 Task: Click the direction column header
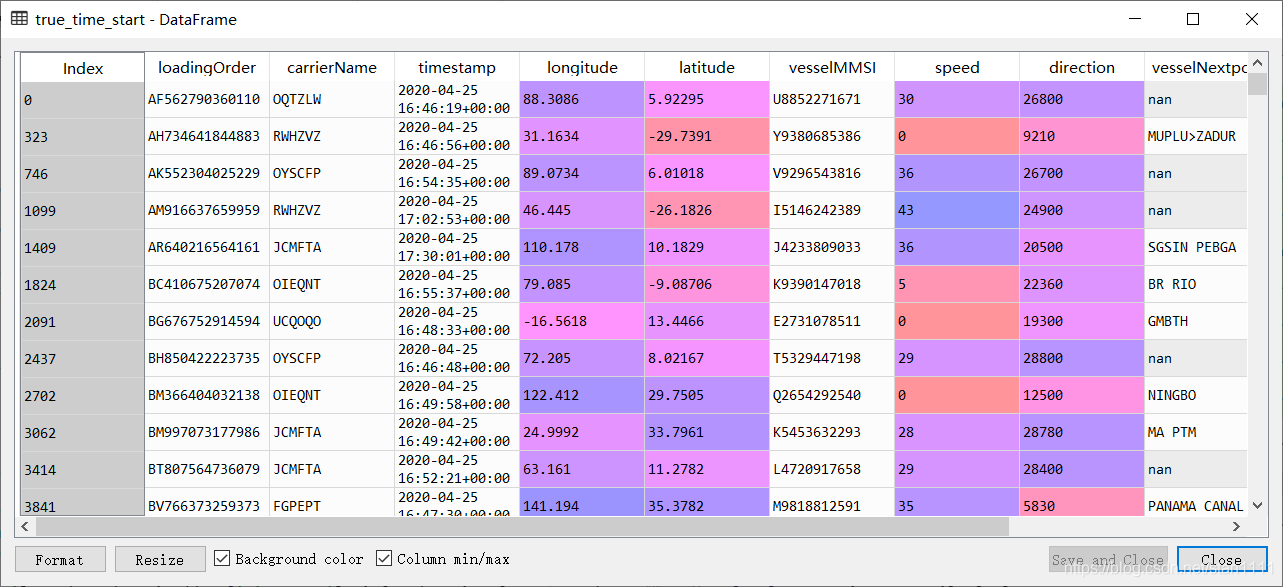pyautogui.click(x=1082, y=67)
